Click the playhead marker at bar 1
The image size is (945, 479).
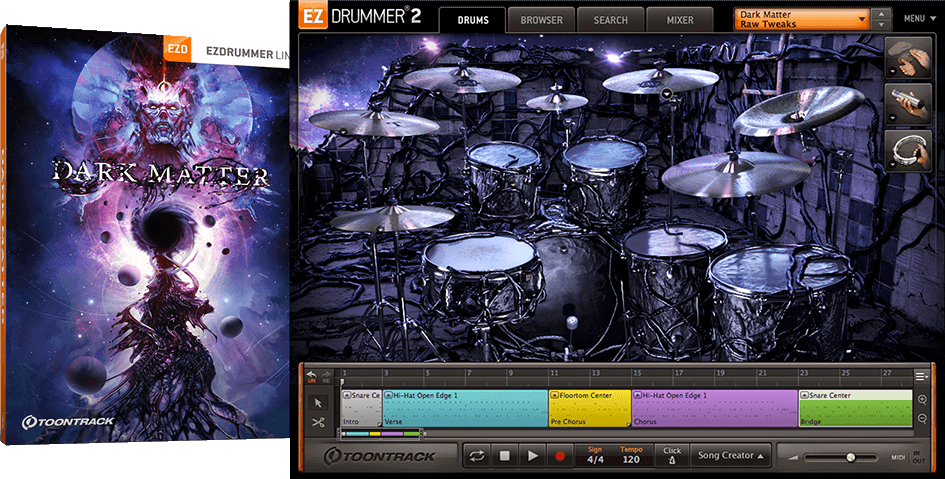tap(342, 382)
